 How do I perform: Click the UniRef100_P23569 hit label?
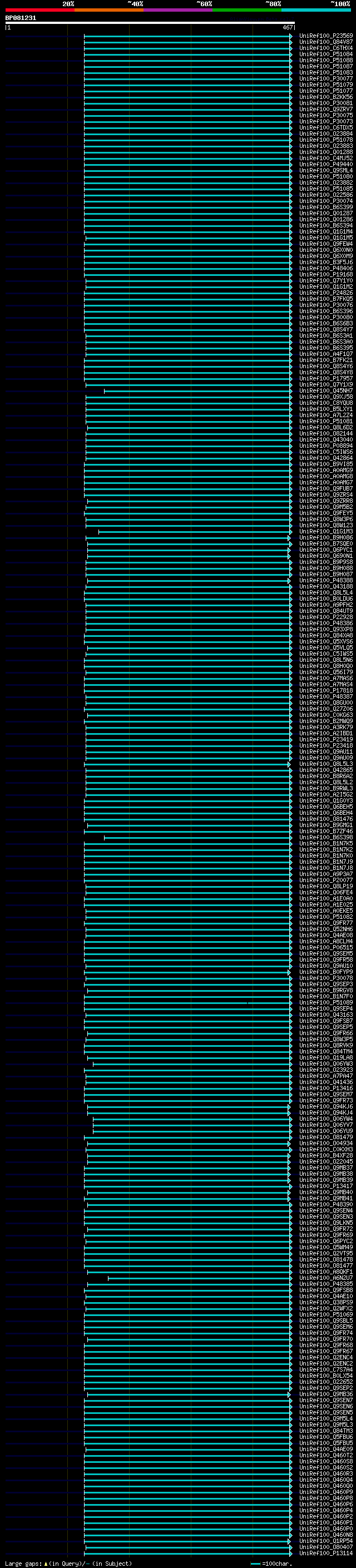click(x=325, y=36)
